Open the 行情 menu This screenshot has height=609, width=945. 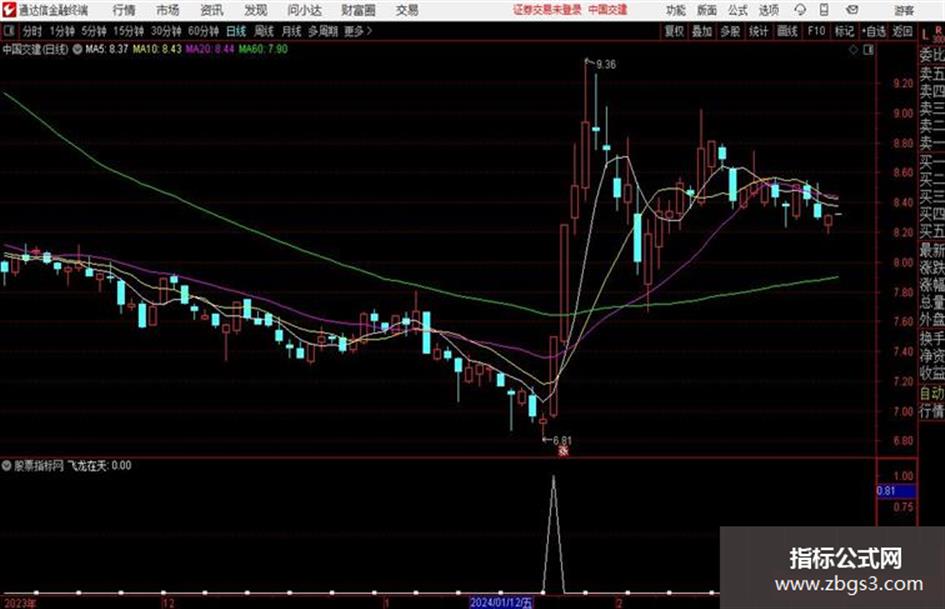[124, 10]
